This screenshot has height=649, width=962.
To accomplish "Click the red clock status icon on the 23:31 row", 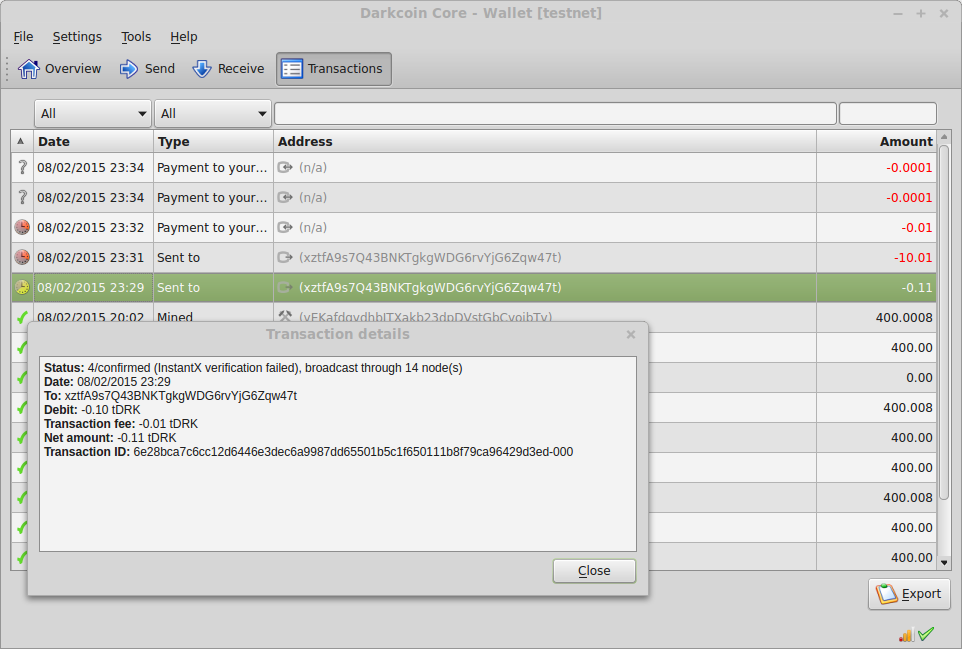I will (x=22, y=257).
